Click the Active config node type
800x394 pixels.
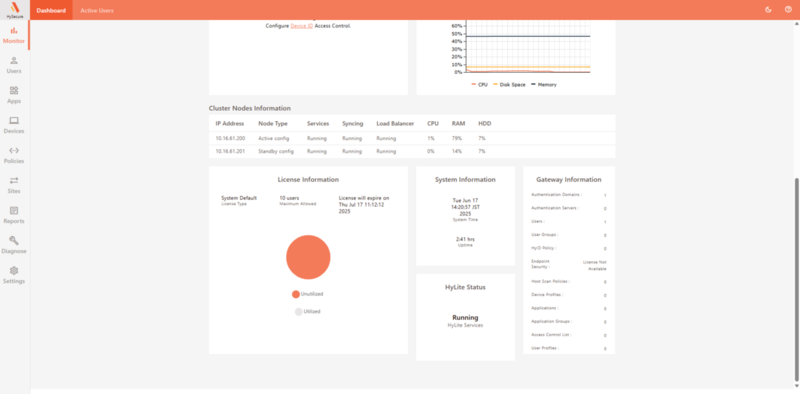pos(274,138)
